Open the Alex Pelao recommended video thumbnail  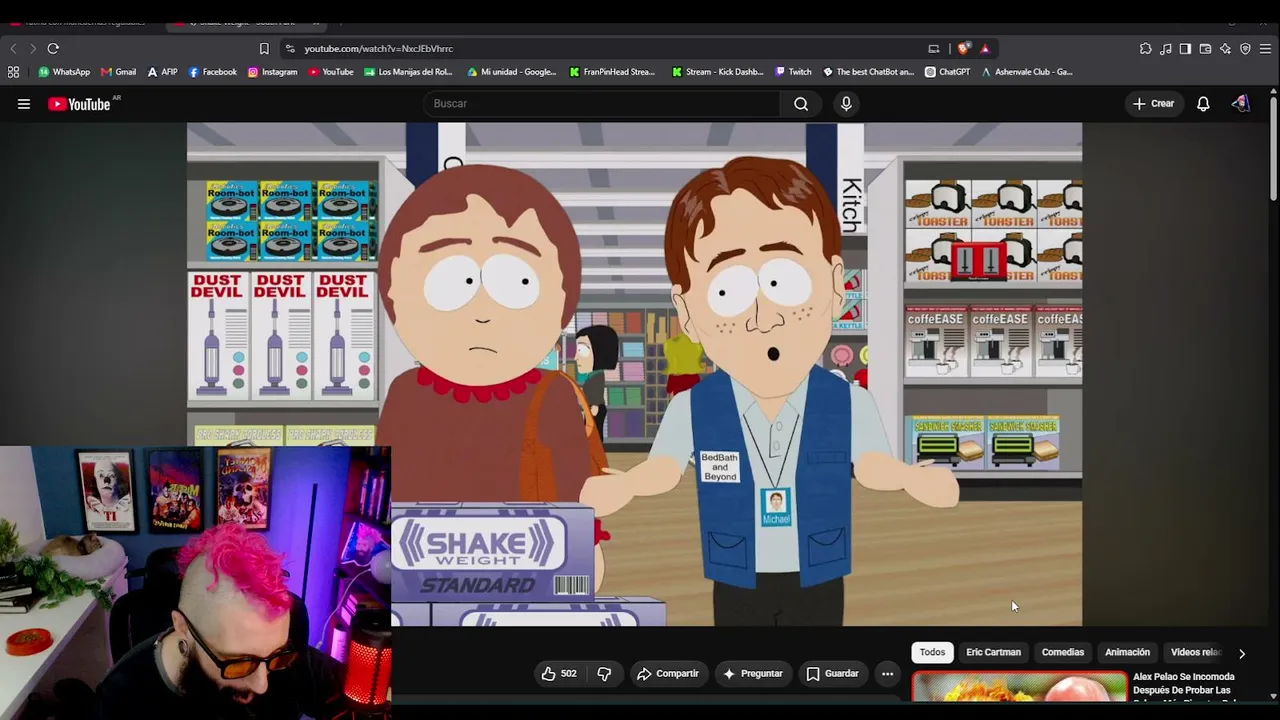[1019, 688]
